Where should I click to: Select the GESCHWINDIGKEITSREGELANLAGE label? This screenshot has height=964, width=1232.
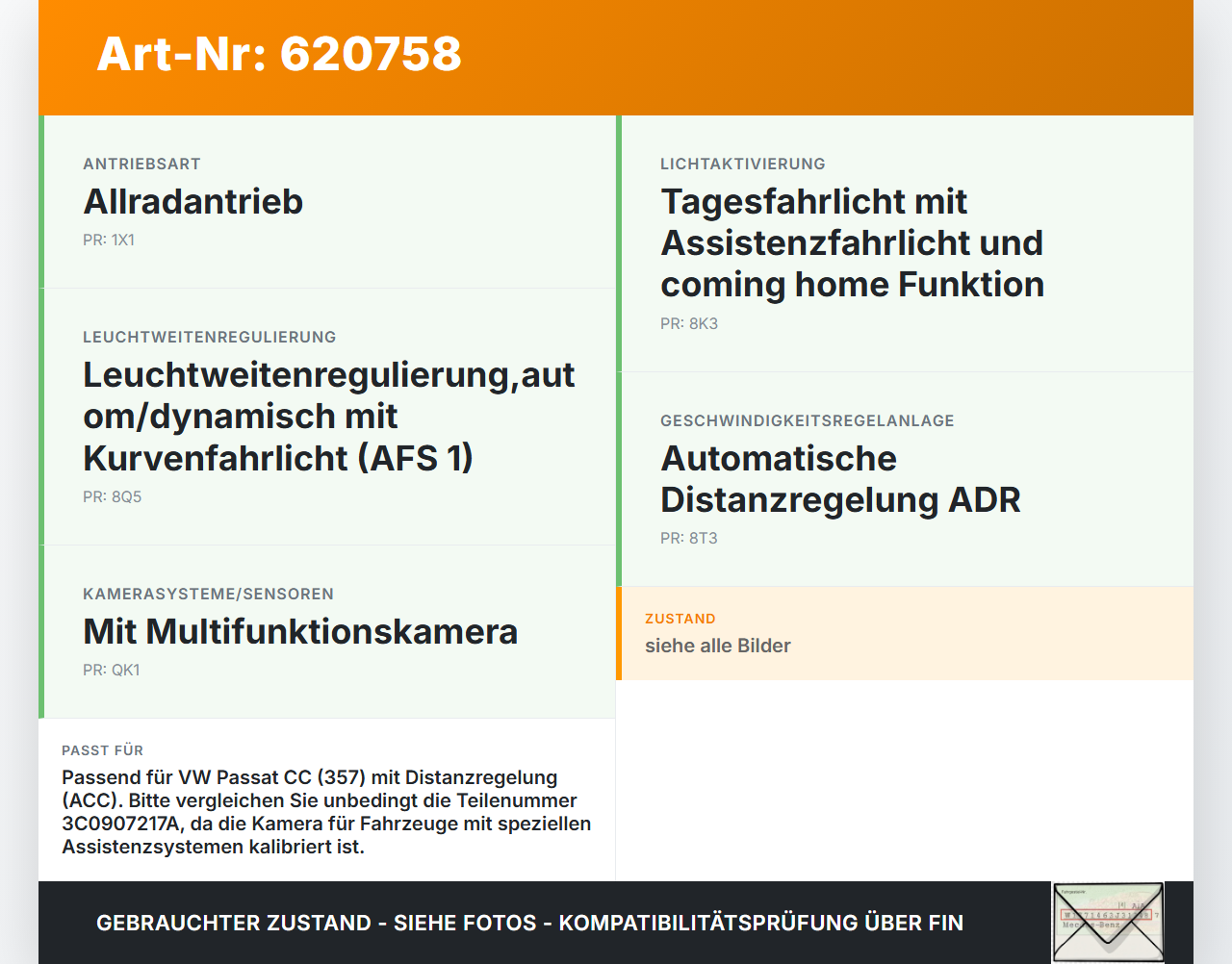[x=808, y=421]
